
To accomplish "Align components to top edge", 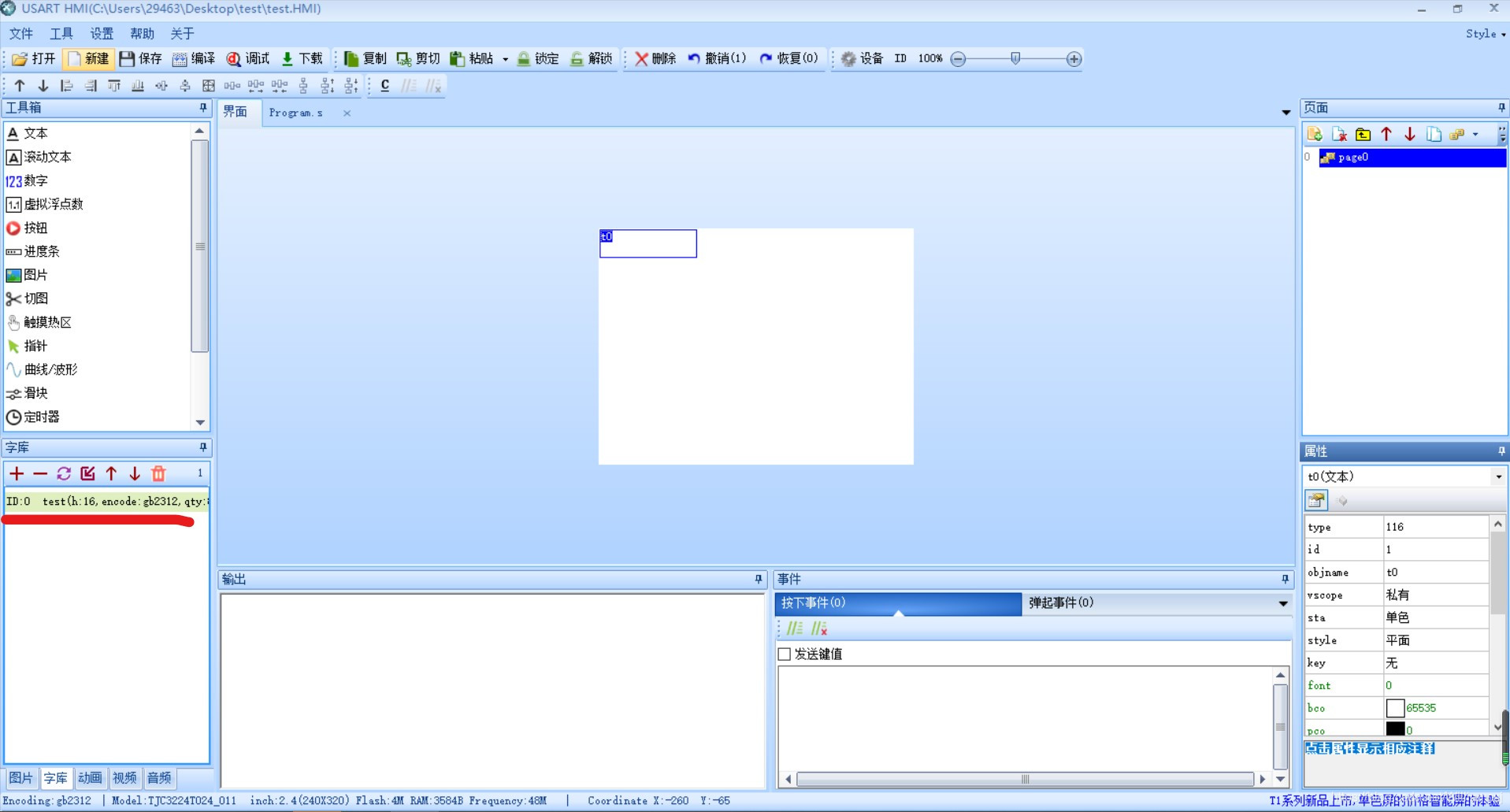I will click(114, 86).
